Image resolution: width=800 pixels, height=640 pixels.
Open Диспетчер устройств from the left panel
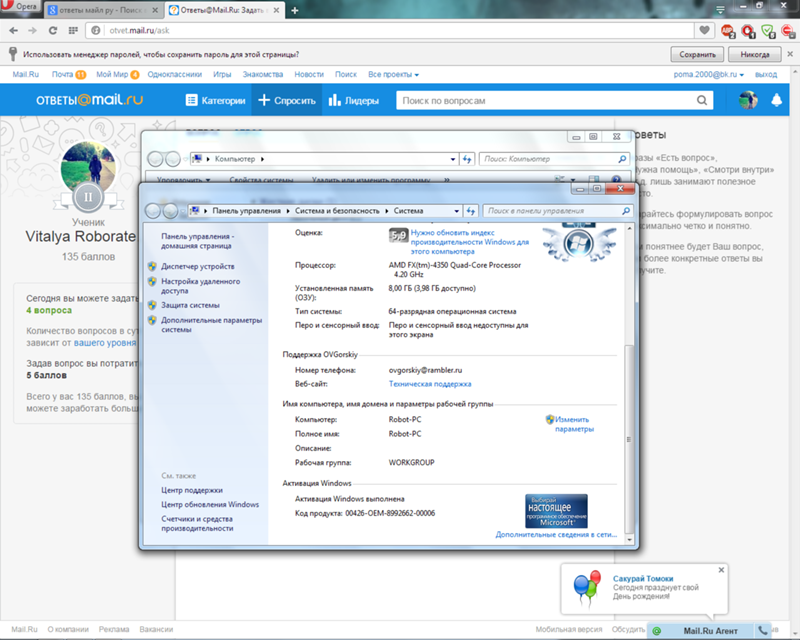pyautogui.click(x=198, y=266)
